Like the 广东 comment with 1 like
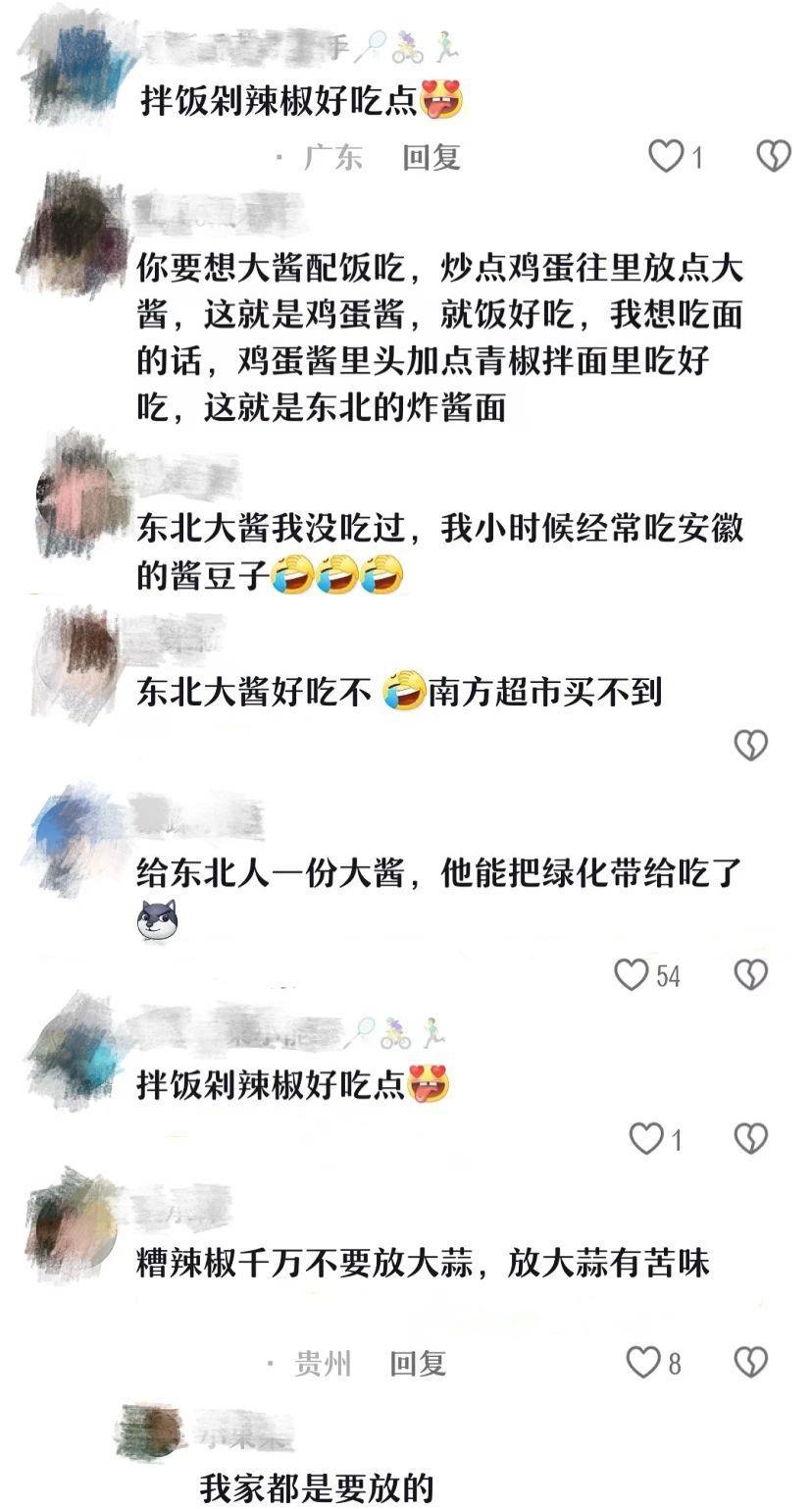This screenshot has height=1509, width=812. (x=666, y=156)
